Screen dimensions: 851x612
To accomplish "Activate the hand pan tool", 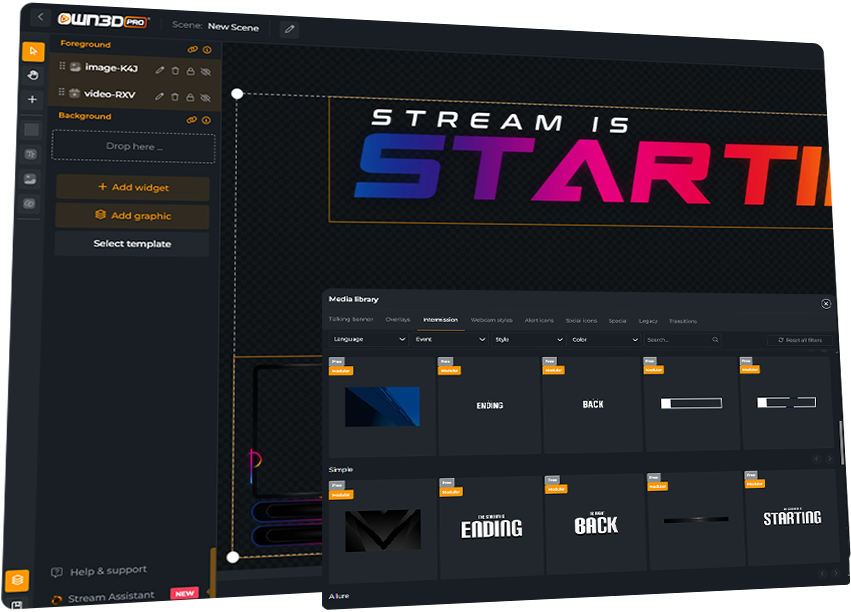I will (x=33, y=74).
